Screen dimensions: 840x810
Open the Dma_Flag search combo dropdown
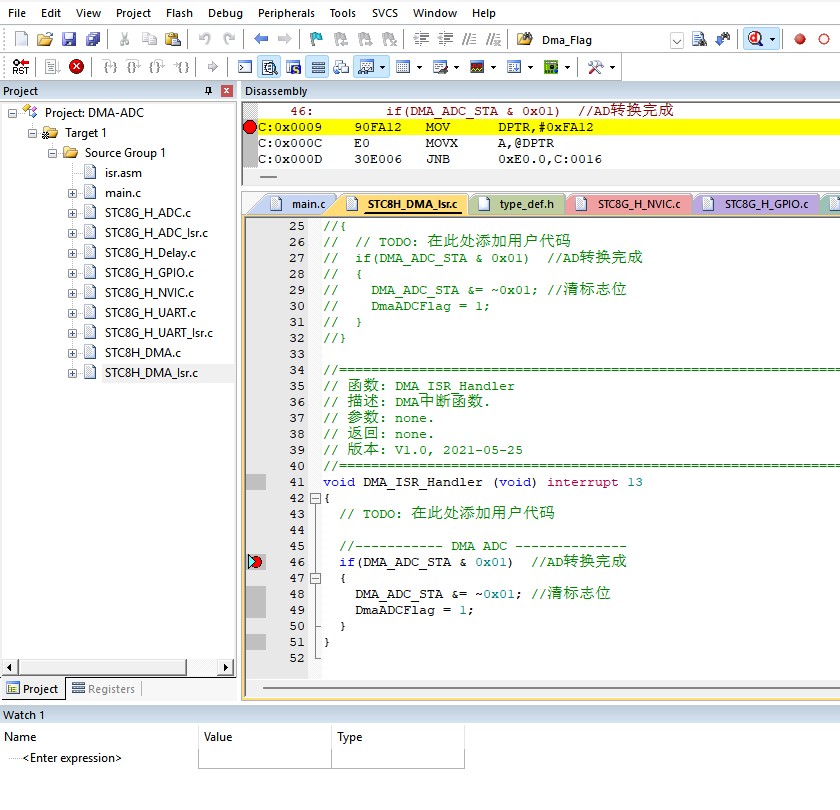click(677, 40)
